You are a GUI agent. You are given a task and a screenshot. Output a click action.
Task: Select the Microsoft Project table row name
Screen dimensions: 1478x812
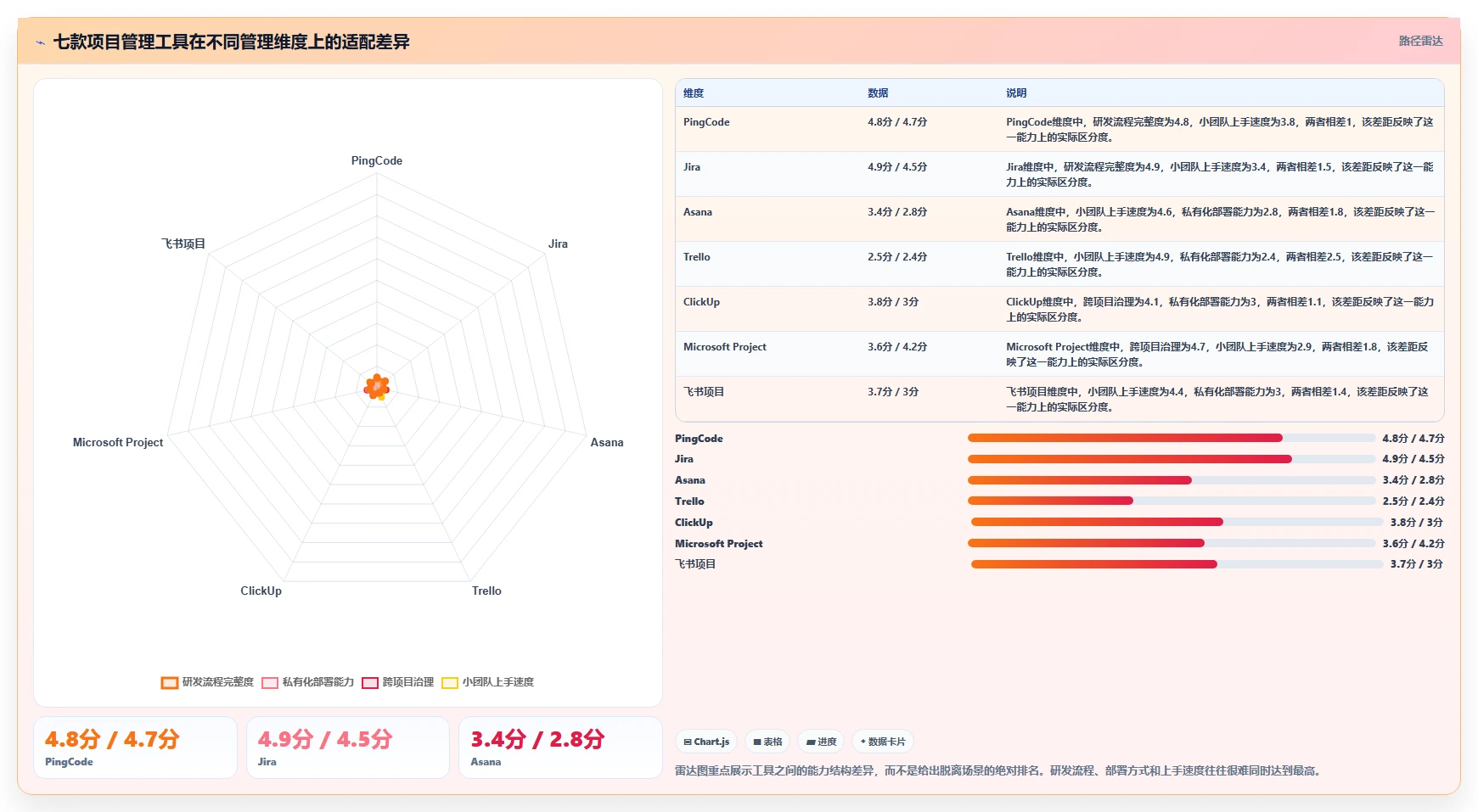[x=725, y=347]
